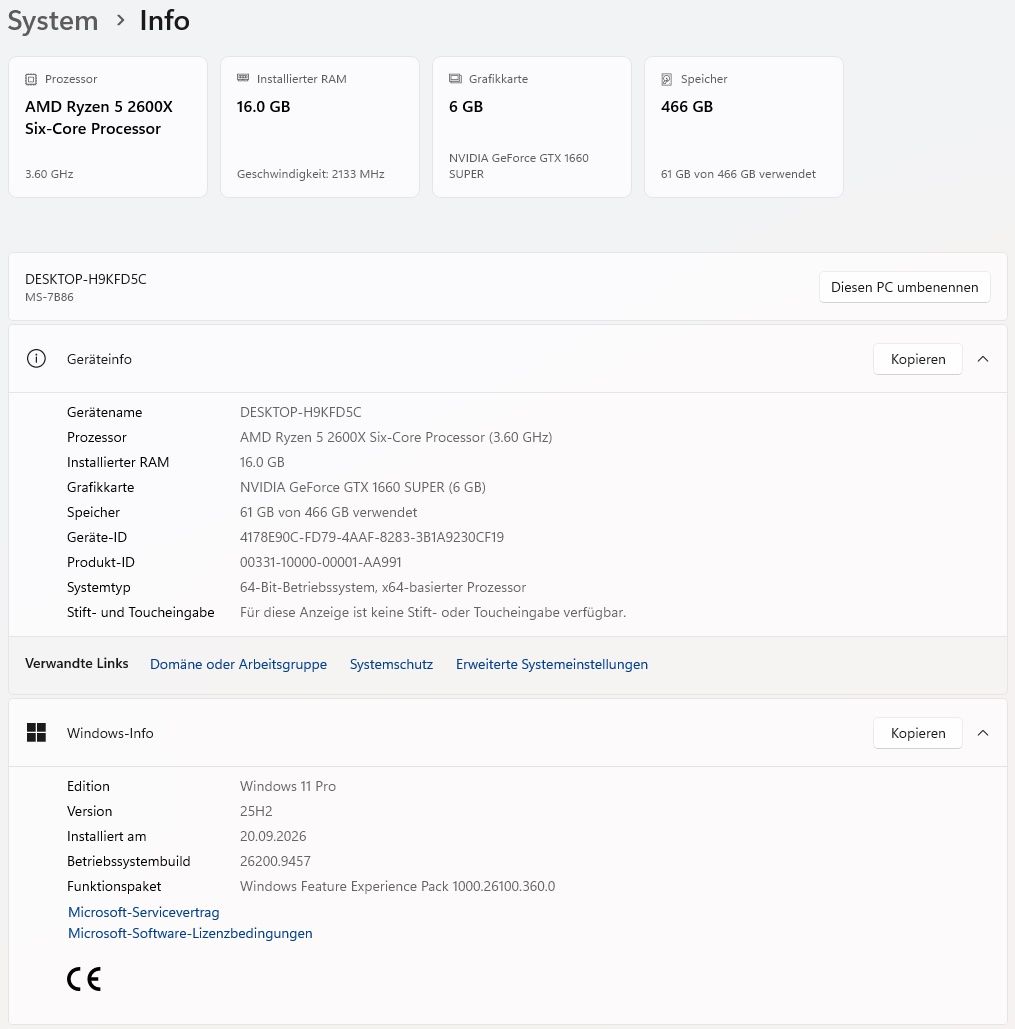Select the Grafikkarte summary card
Viewport: 1015px width, 1029px height.
click(x=531, y=127)
